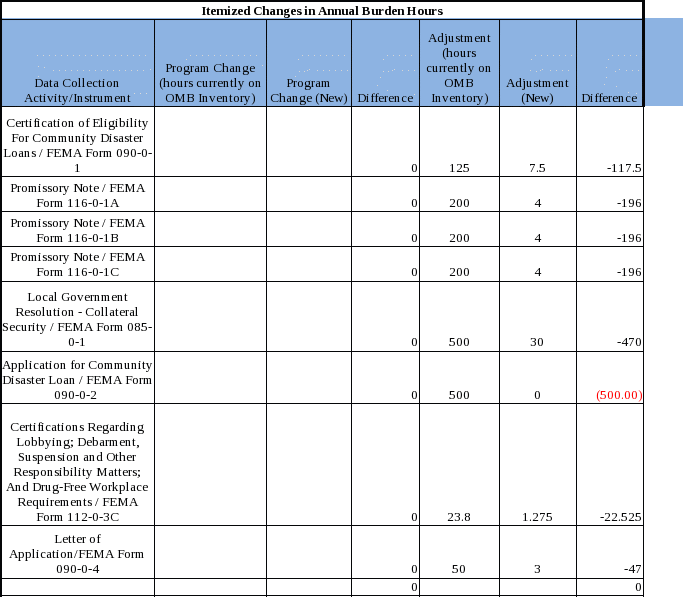Select 'Letter of Application/FEMA Form 090-0-4' cell
683x597 pixels.
[x=78, y=552]
